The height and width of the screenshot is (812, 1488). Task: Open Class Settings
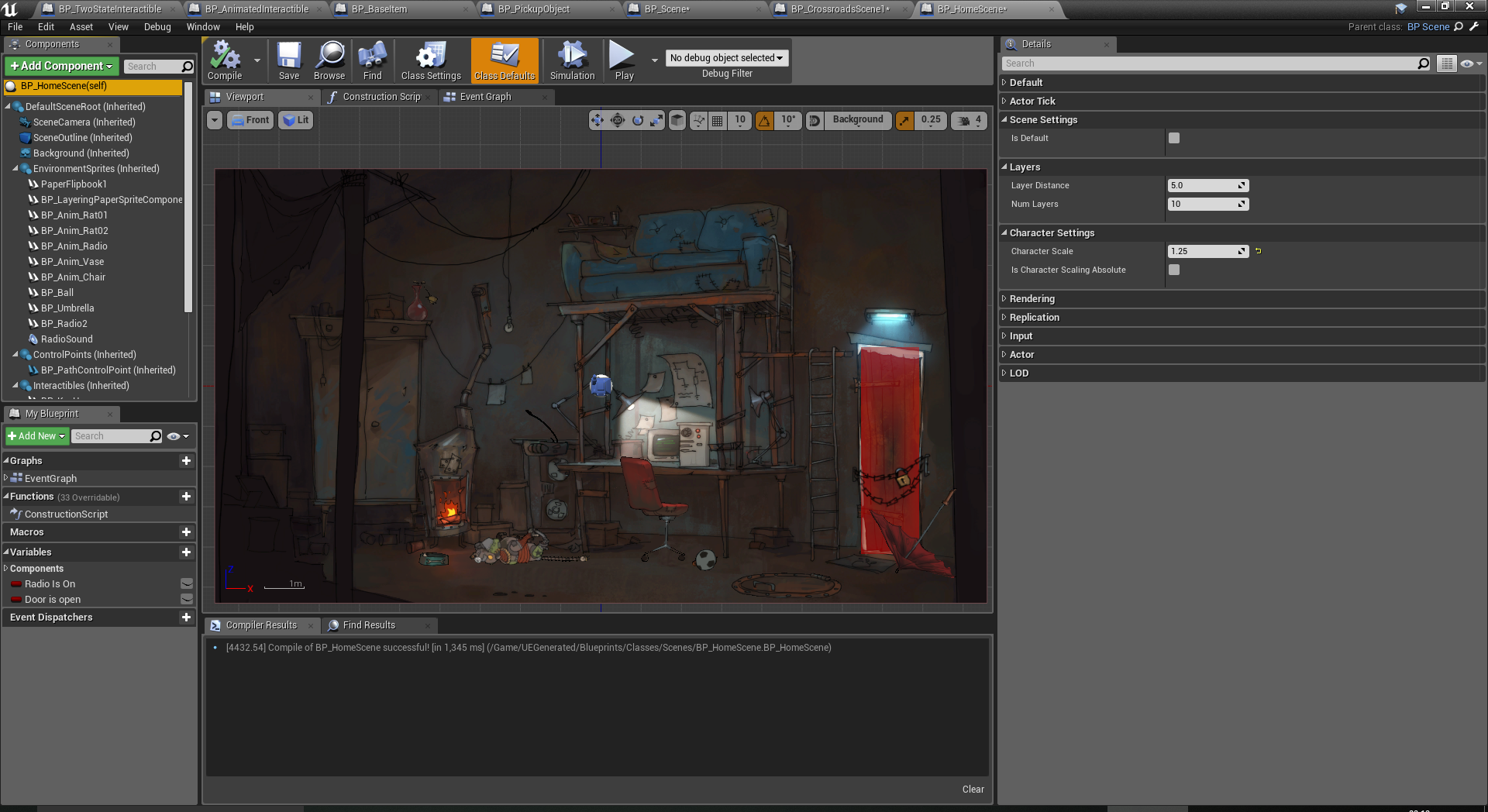click(x=431, y=60)
